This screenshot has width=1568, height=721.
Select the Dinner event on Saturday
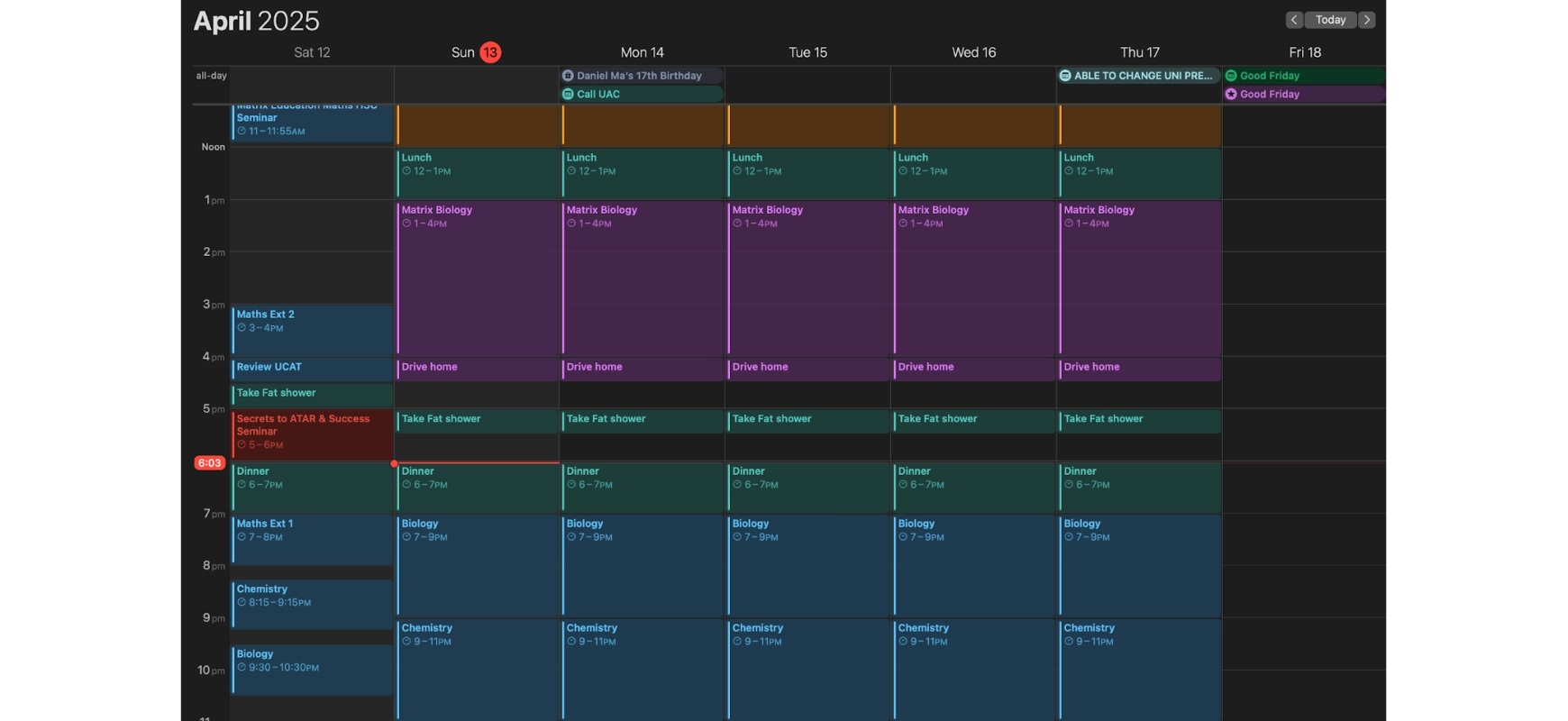(x=312, y=487)
